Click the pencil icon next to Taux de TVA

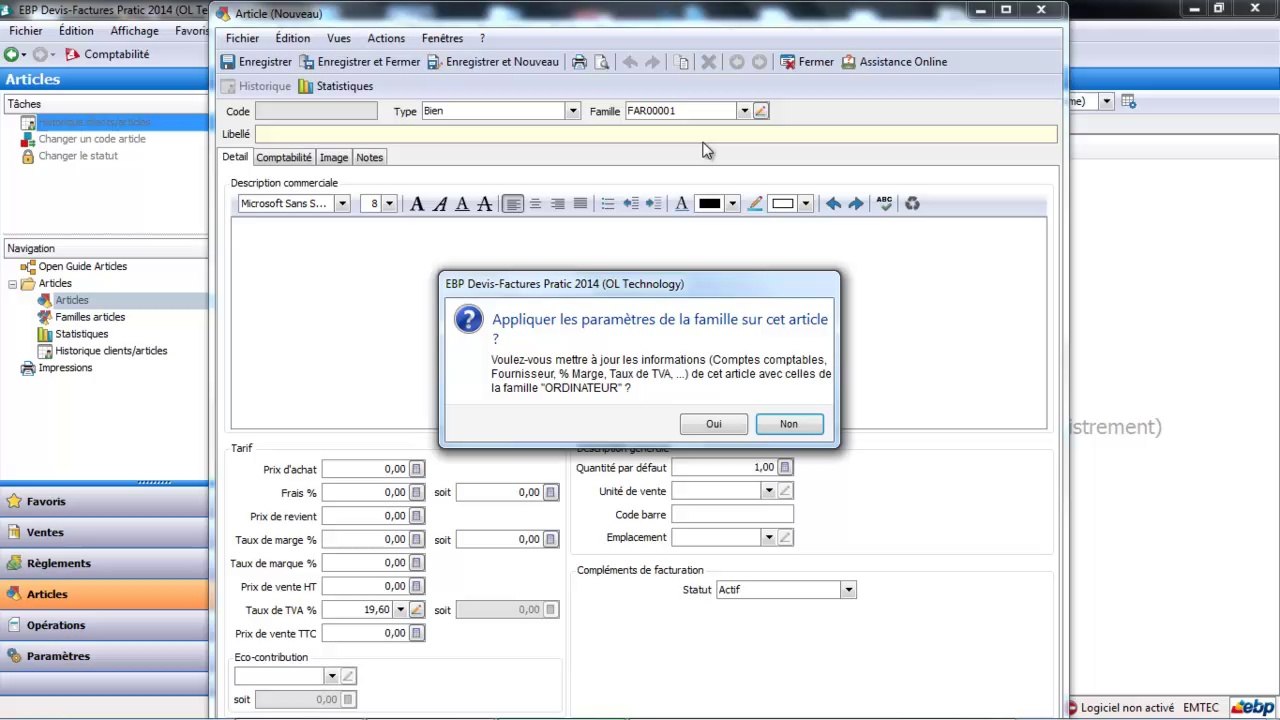click(417, 610)
